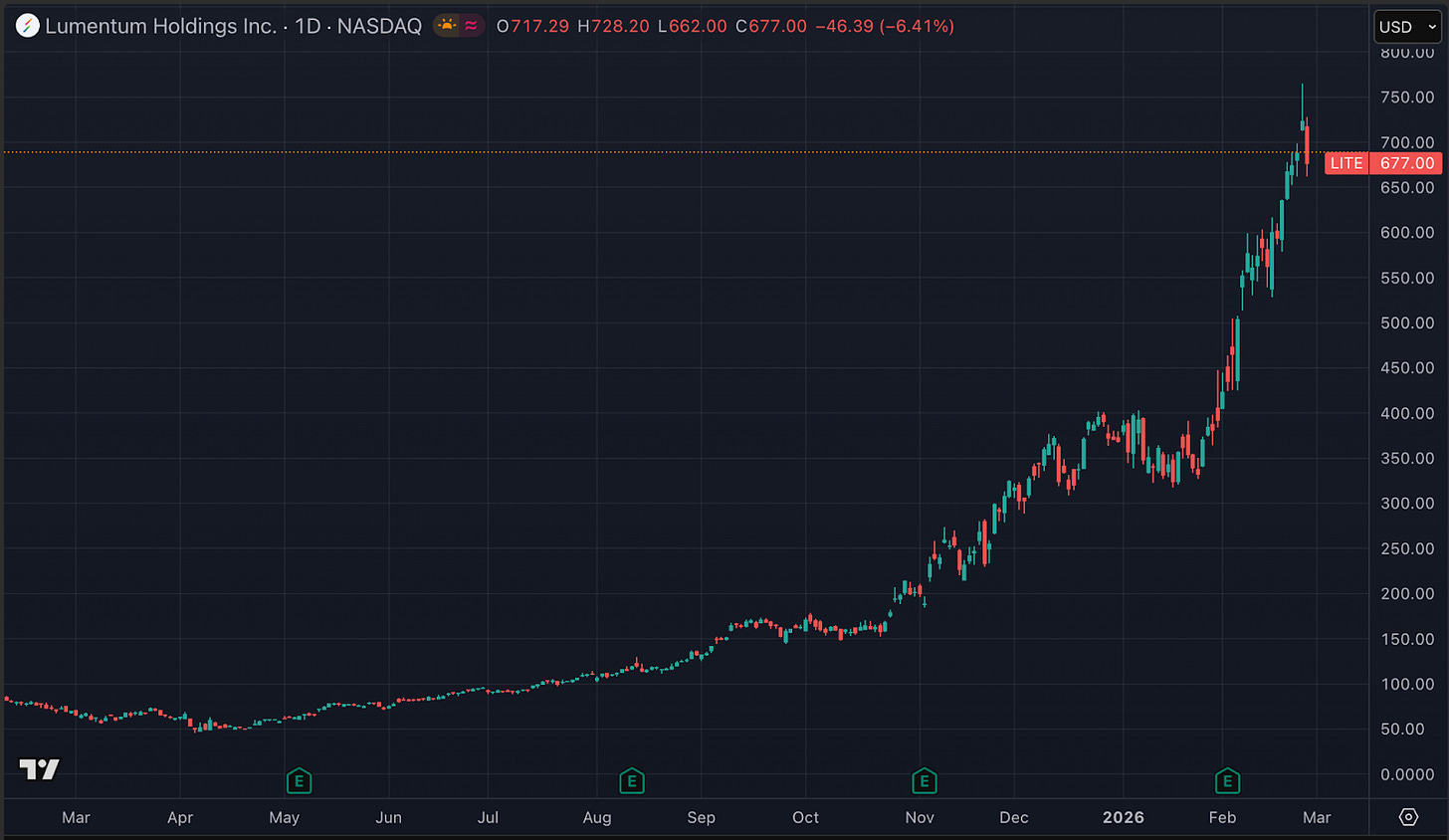1449x840 pixels.
Task: Click the Jul label on time axis
Action: pyautogui.click(x=488, y=817)
